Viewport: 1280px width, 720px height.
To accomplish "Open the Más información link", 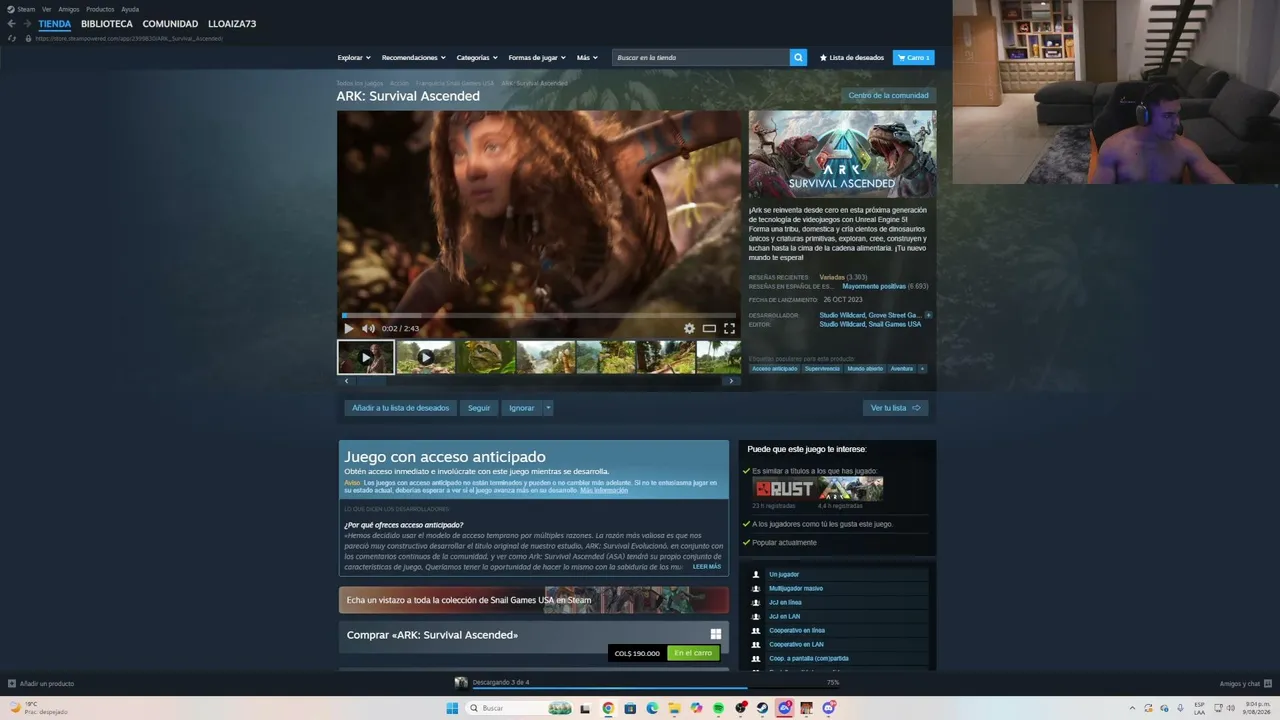I will click(604, 490).
